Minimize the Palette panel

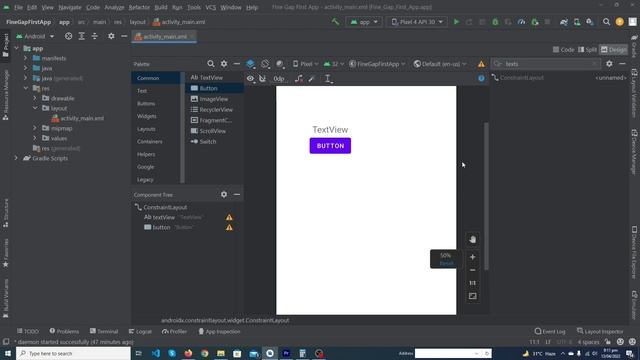pyautogui.click(x=237, y=64)
